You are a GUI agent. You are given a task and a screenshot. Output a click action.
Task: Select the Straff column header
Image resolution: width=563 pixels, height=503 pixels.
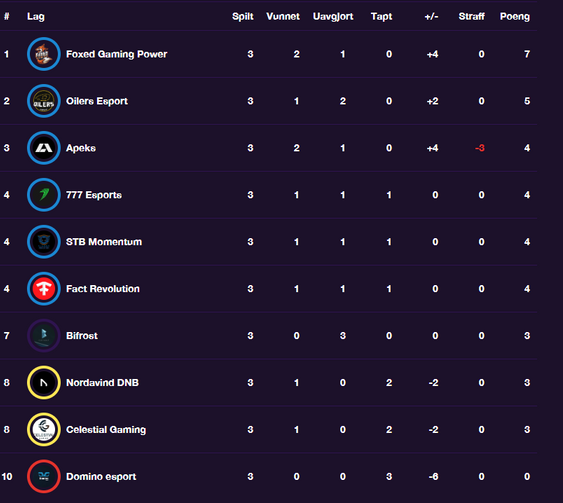(x=471, y=17)
